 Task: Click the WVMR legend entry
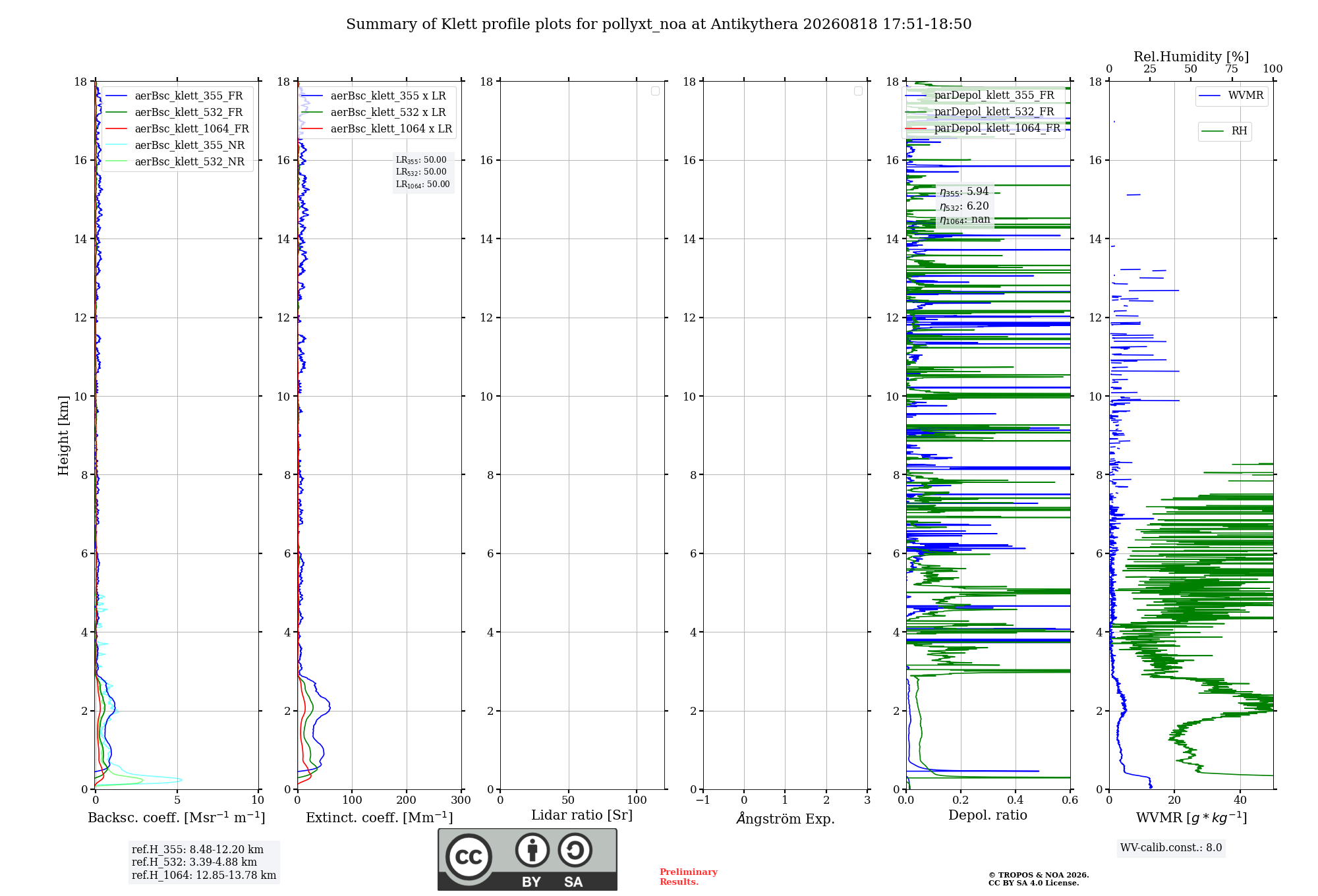[1232, 96]
